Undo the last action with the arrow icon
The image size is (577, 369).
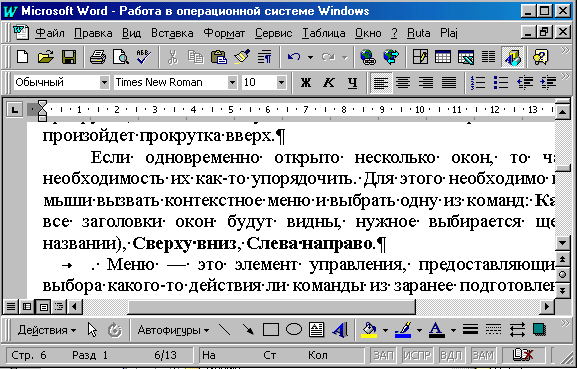click(x=294, y=57)
